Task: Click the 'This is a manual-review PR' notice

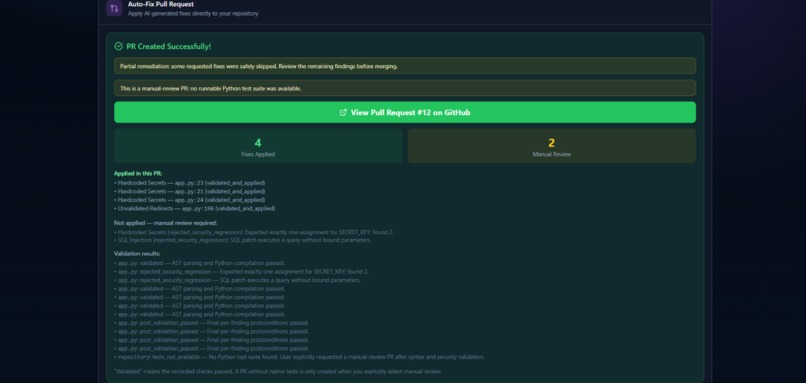Action: click(405, 88)
